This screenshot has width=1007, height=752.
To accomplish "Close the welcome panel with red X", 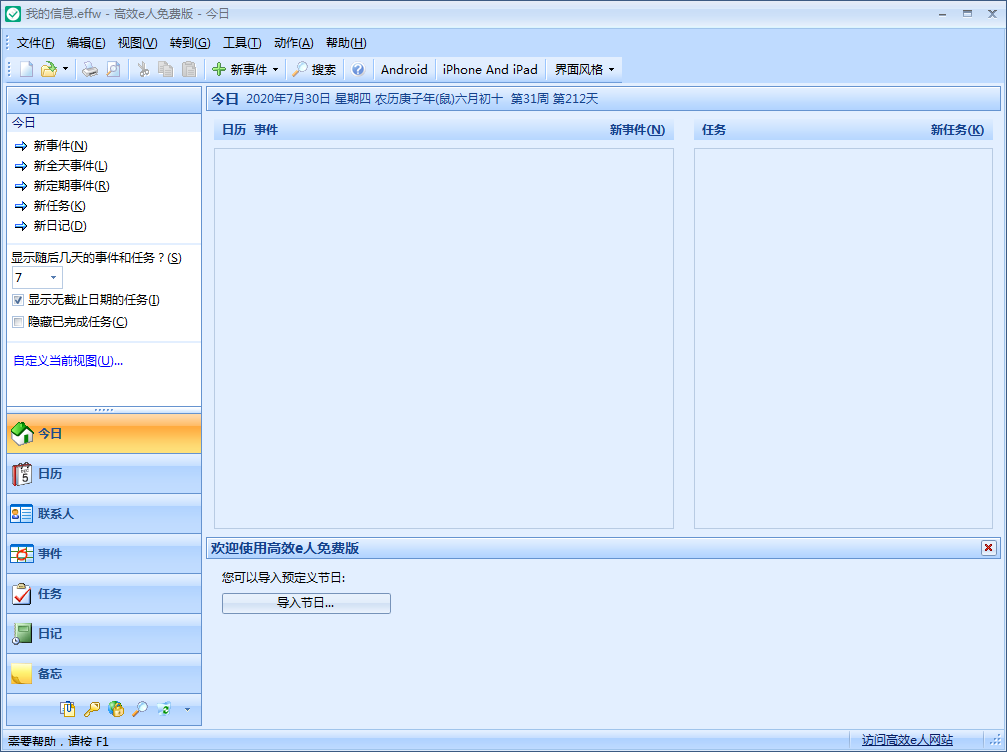I will point(988,548).
